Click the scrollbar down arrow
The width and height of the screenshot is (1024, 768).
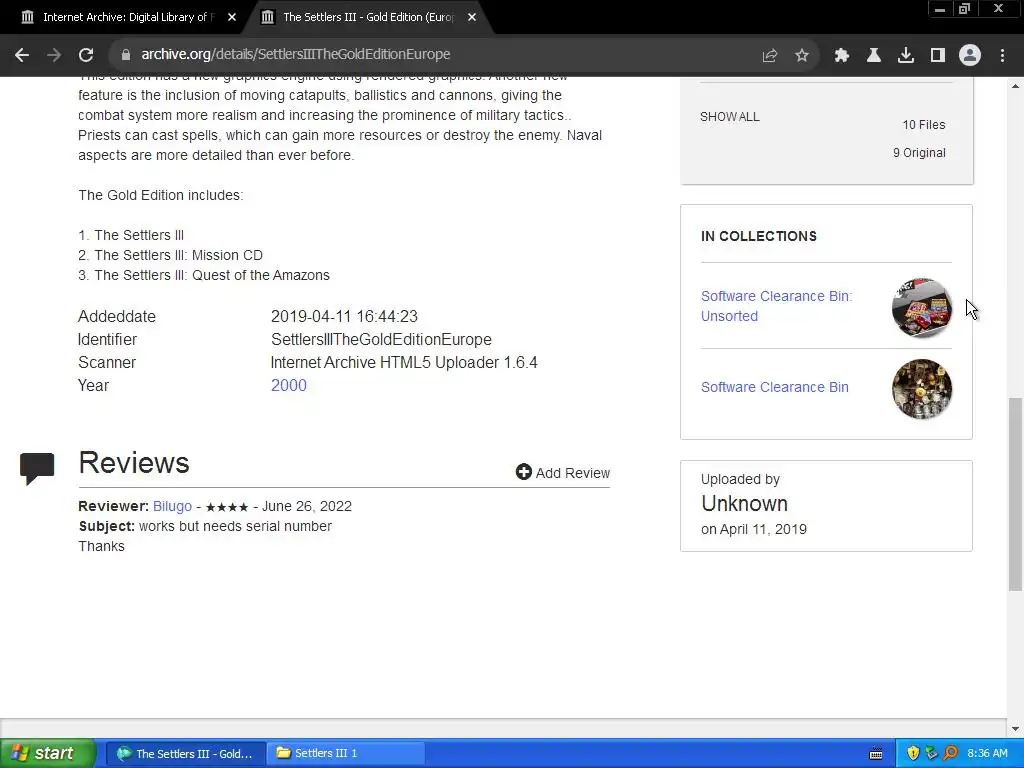point(1016,729)
